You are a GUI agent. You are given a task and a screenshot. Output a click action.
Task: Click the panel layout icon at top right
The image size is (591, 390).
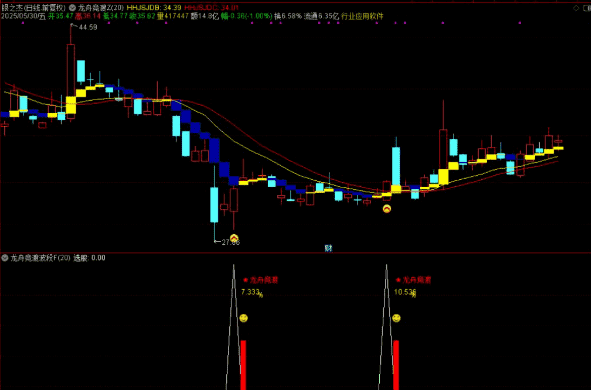click(586, 8)
